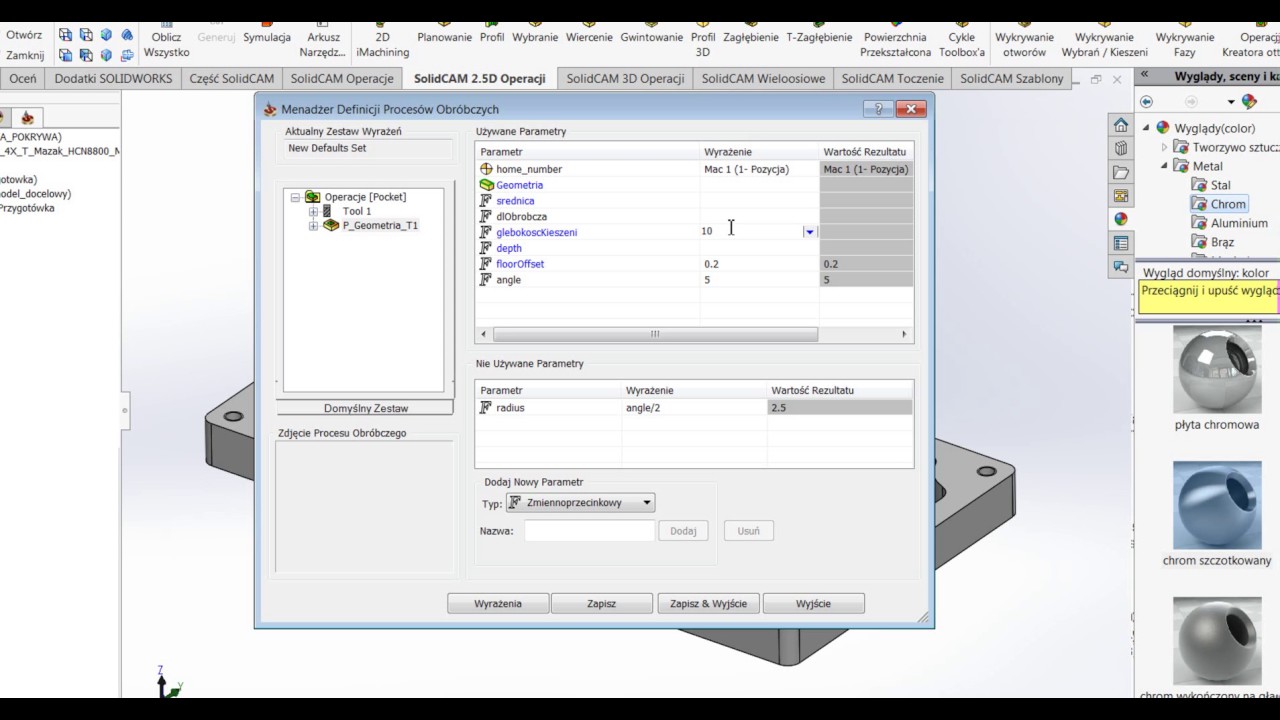The height and width of the screenshot is (720, 1280).
Task: Expand Tool 1 tree node
Action: [x=313, y=211]
